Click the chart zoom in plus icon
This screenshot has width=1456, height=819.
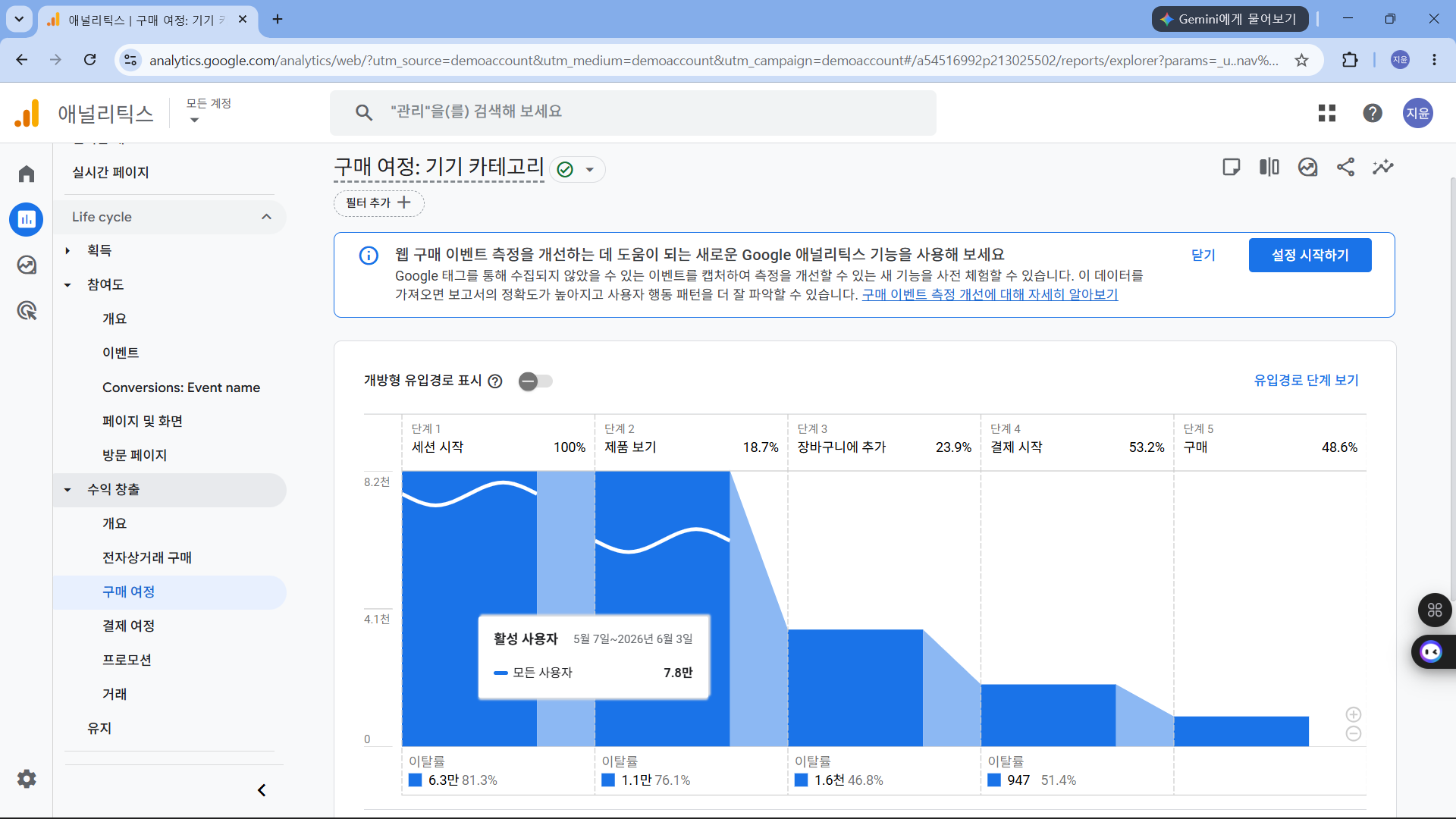(x=1353, y=714)
